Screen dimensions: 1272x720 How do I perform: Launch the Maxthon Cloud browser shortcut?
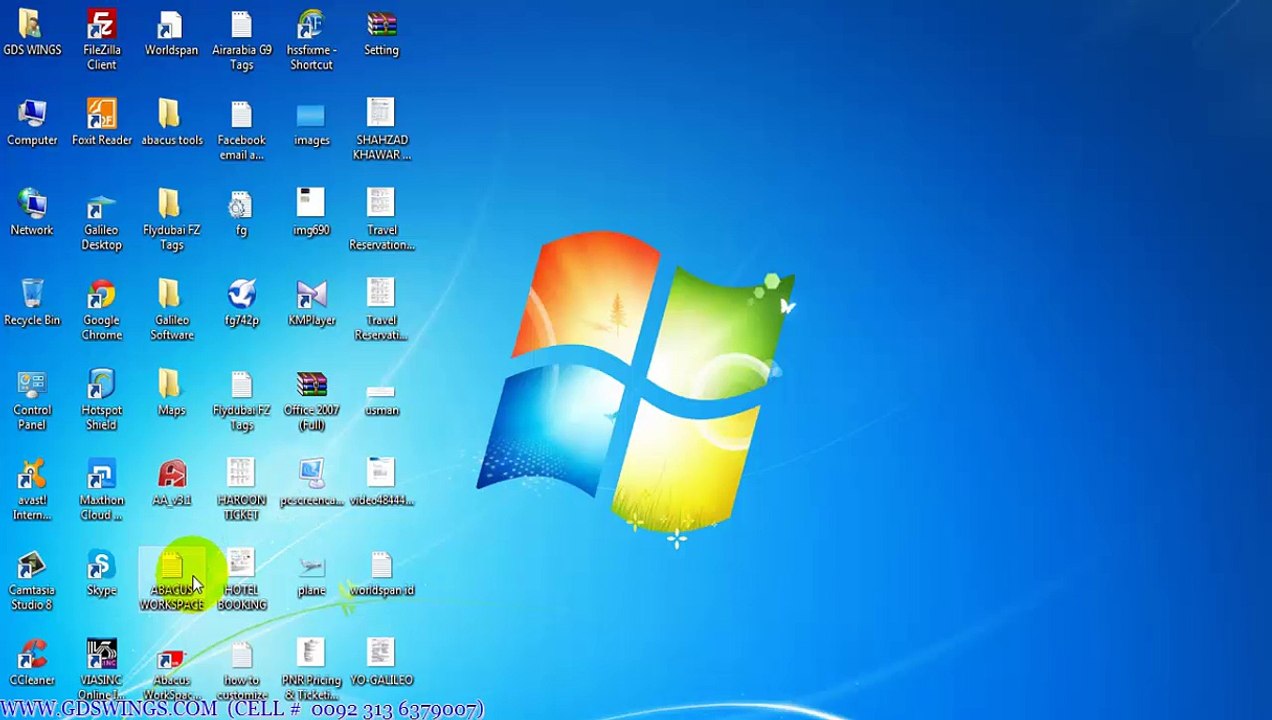coord(101,490)
